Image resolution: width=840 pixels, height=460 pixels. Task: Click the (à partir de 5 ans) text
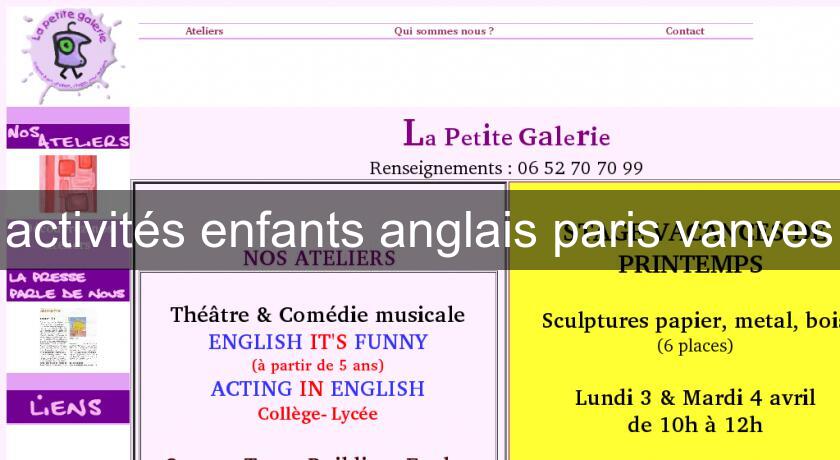click(318, 366)
